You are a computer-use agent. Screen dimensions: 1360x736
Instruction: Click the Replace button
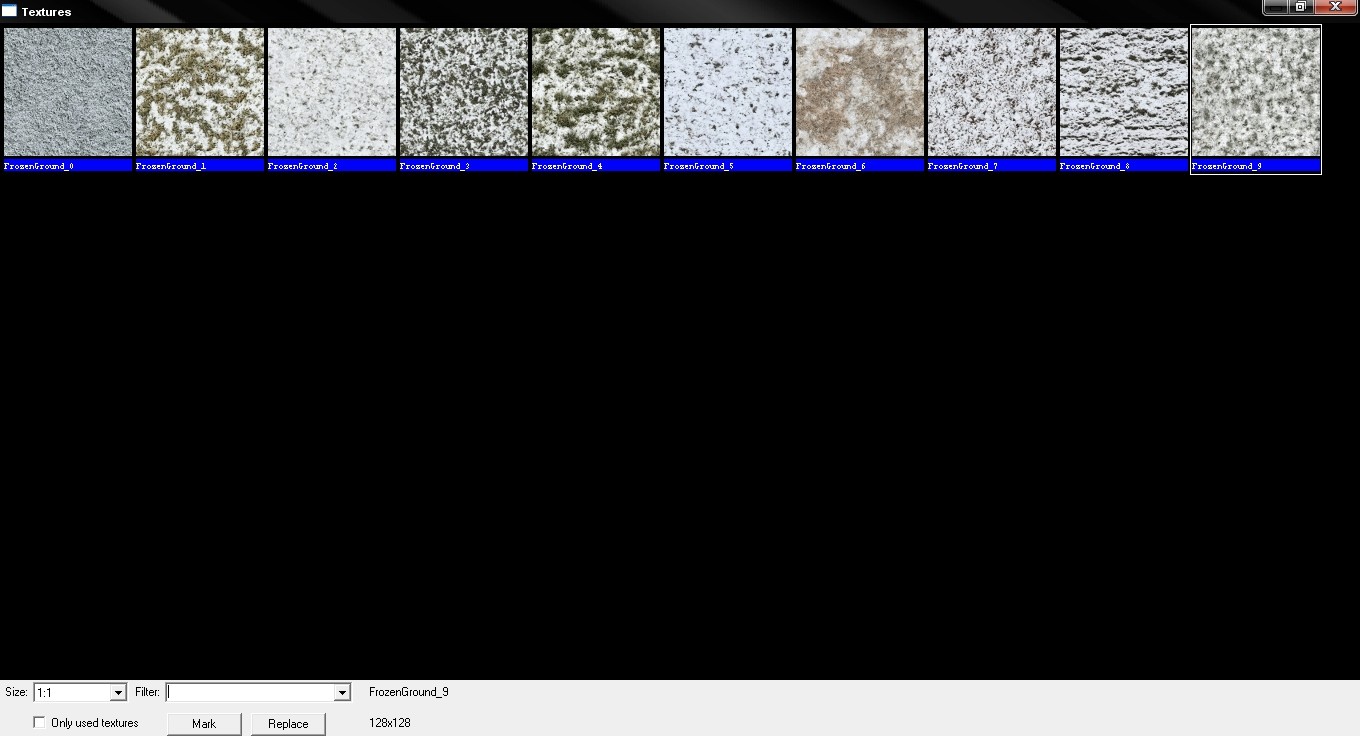click(288, 723)
